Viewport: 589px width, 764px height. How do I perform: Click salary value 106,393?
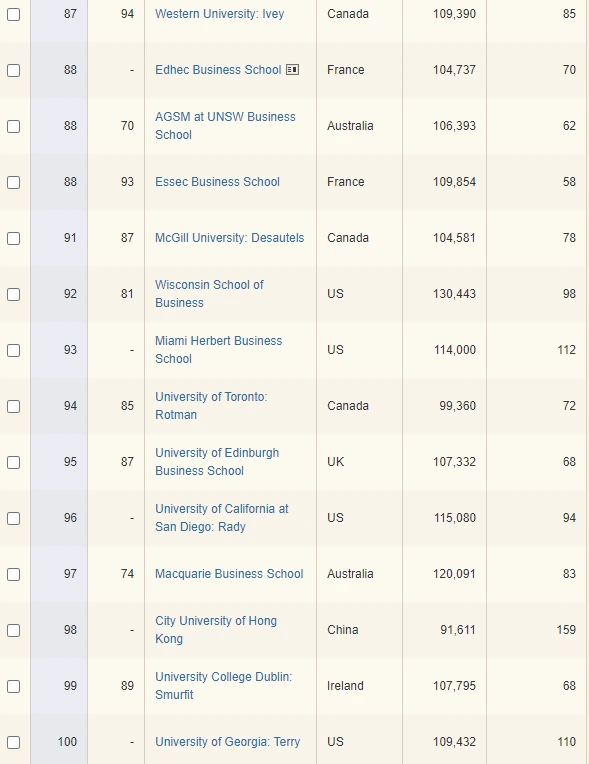pyautogui.click(x=454, y=126)
